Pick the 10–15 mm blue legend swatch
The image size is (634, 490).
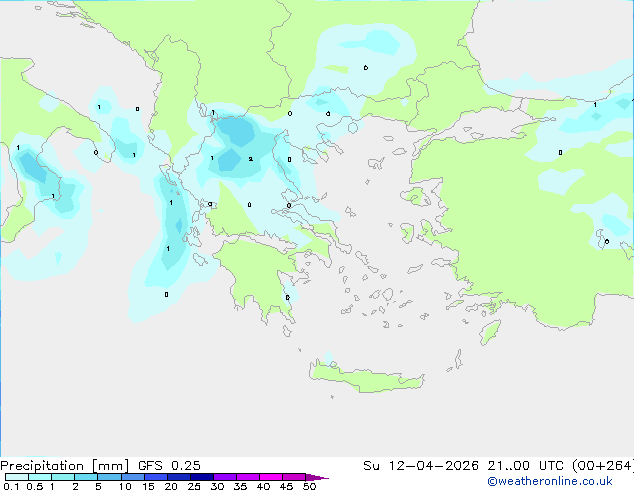(x=132, y=477)
